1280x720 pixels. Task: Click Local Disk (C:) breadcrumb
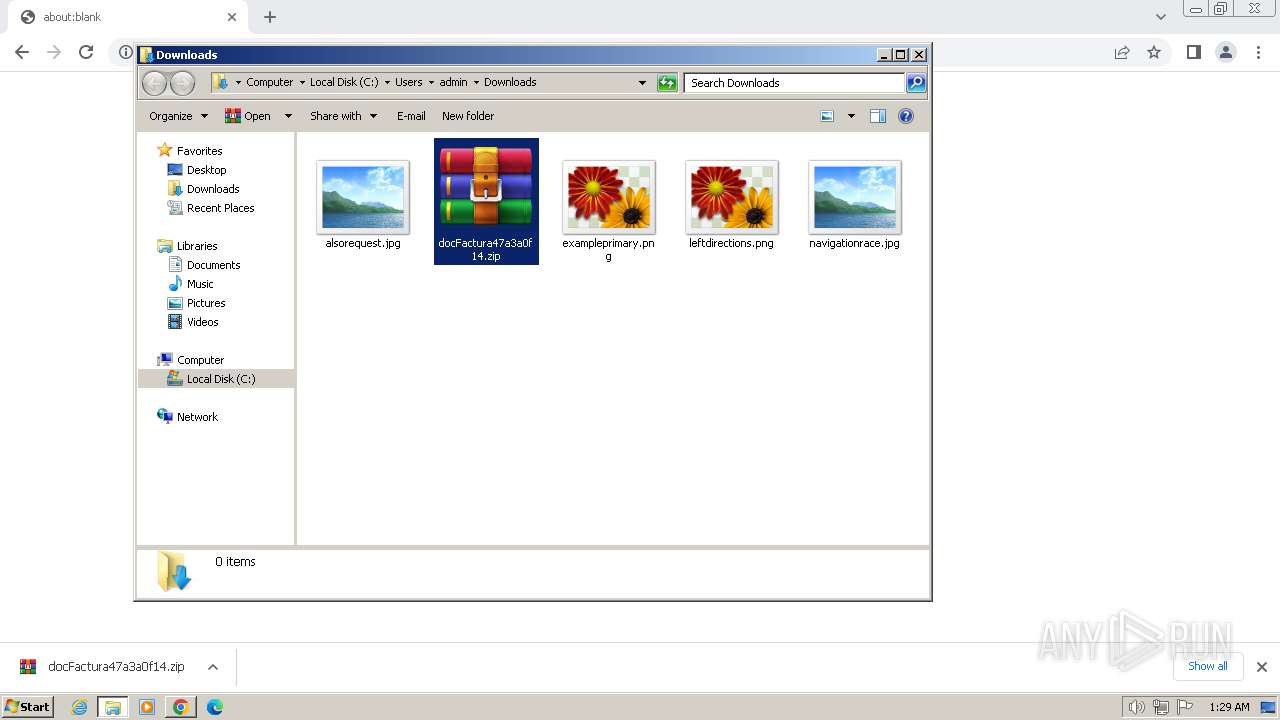(x=344, y=82)
